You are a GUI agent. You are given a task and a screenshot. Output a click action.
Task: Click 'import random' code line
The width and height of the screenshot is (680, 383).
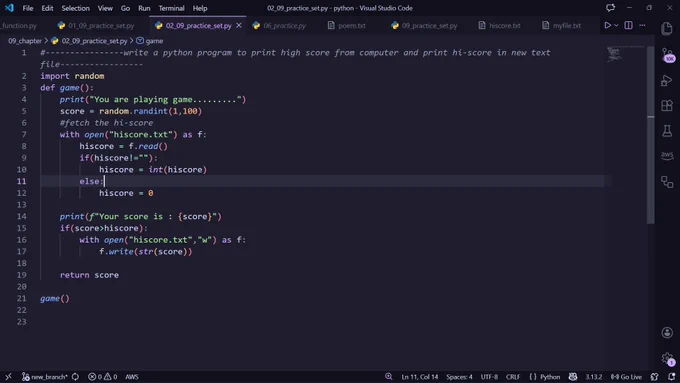[72, 76]
